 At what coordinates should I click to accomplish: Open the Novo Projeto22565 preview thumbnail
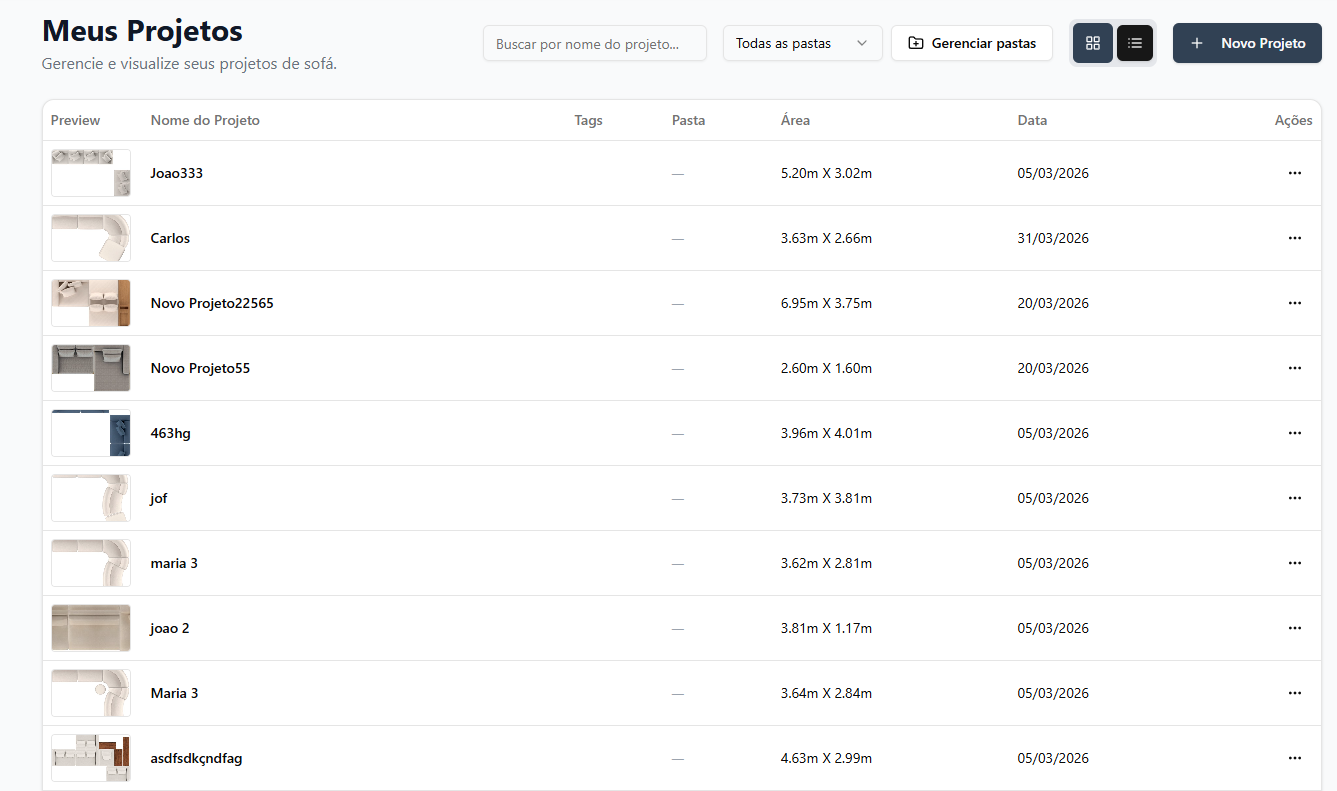coord(91,303)
